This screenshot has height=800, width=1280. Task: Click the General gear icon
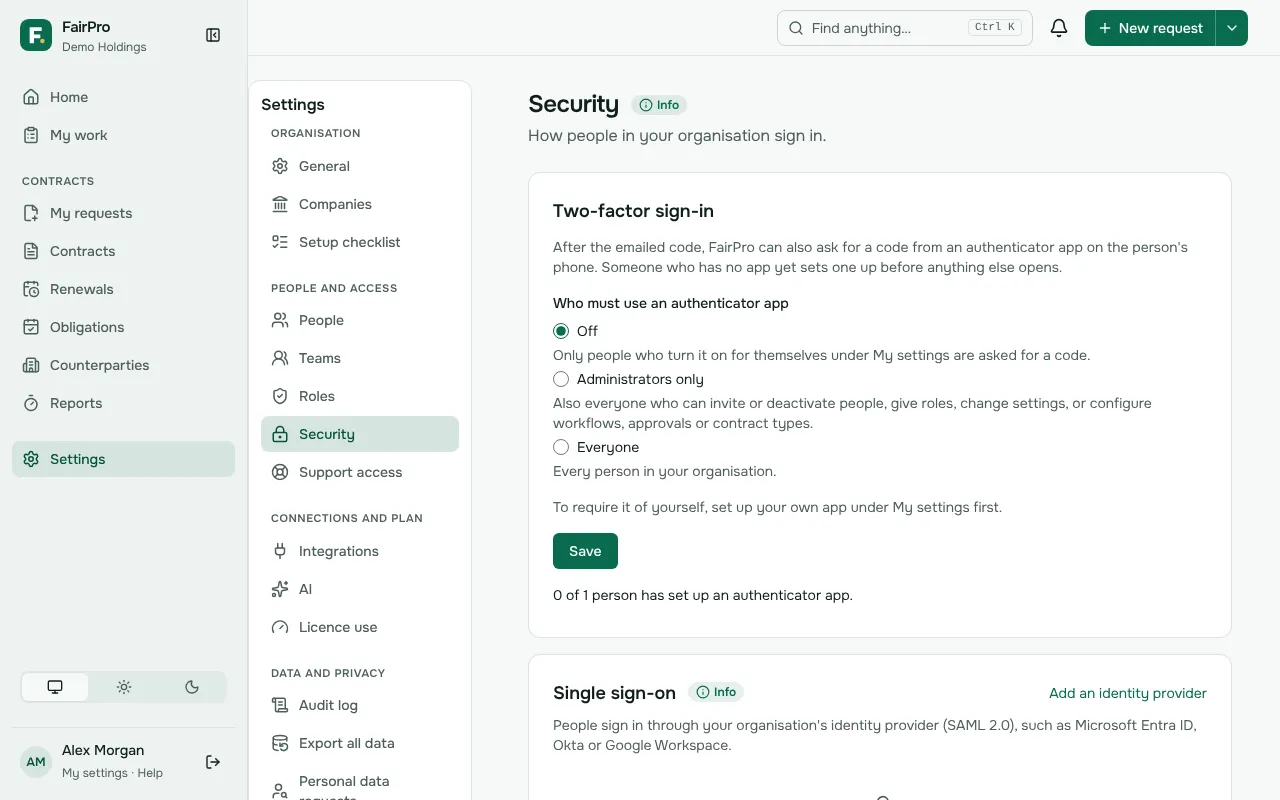click(280, 166)
